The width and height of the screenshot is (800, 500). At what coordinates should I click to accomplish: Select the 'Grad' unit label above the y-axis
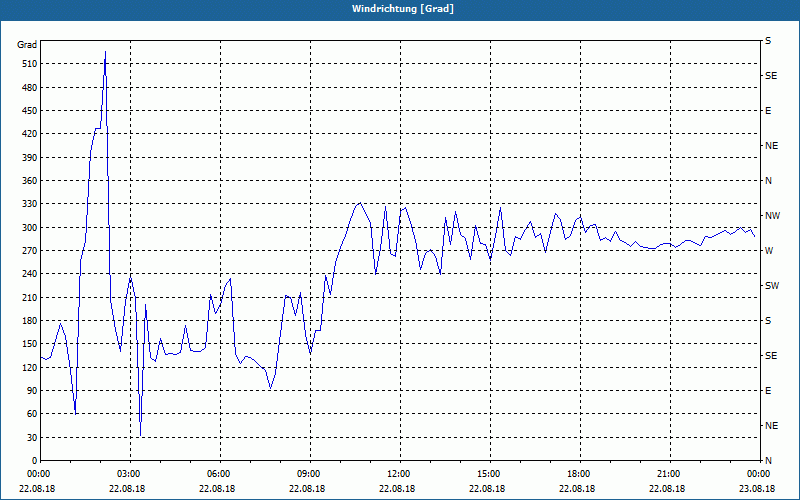click(x=27, y=45)
